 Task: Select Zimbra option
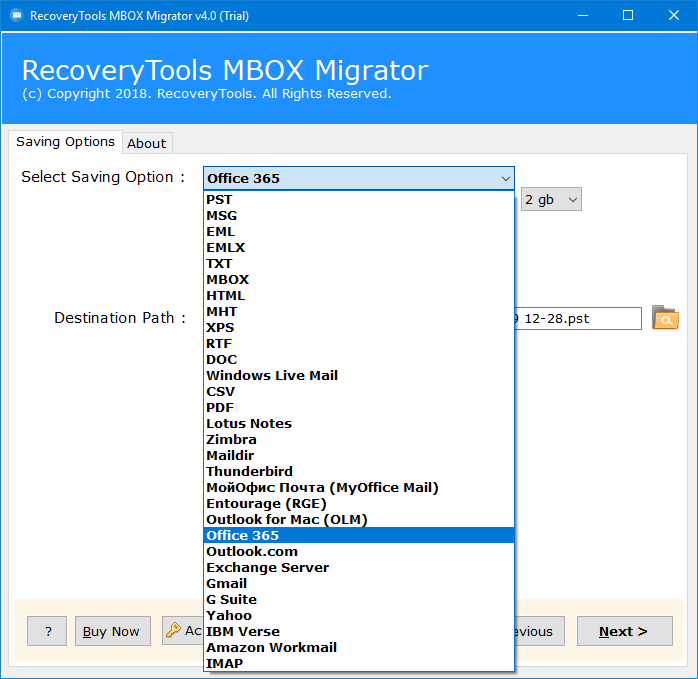click(359, 439)
